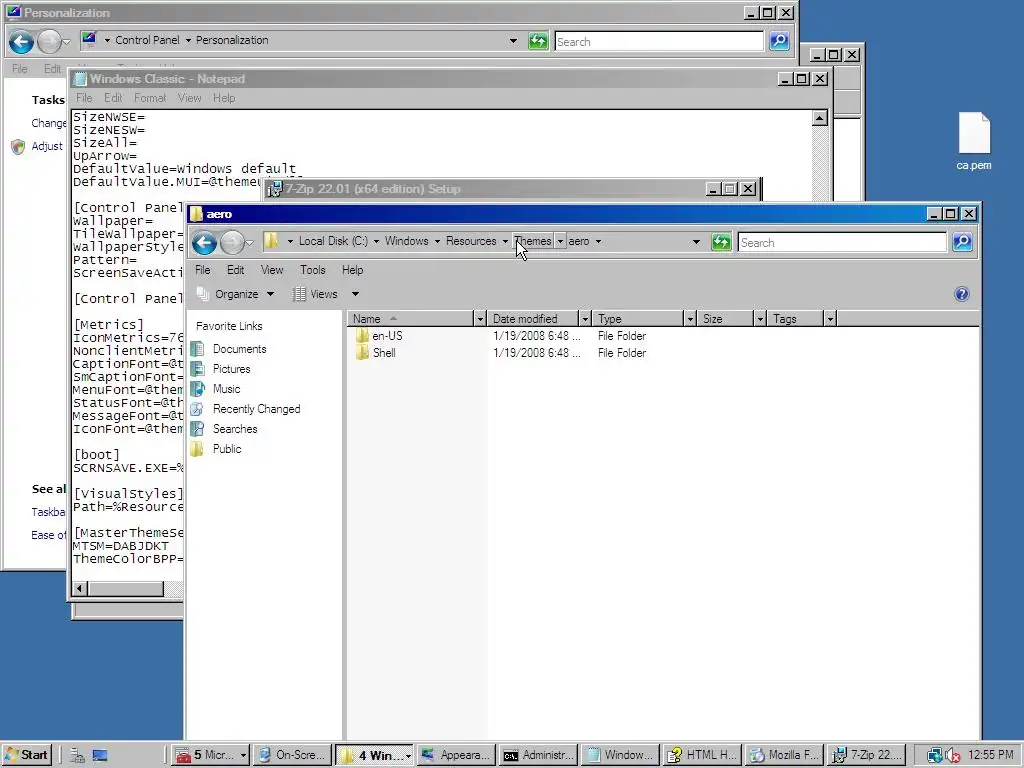Expand Type column filter dropdown
1024x768 pixels.
tap(690, 319)
